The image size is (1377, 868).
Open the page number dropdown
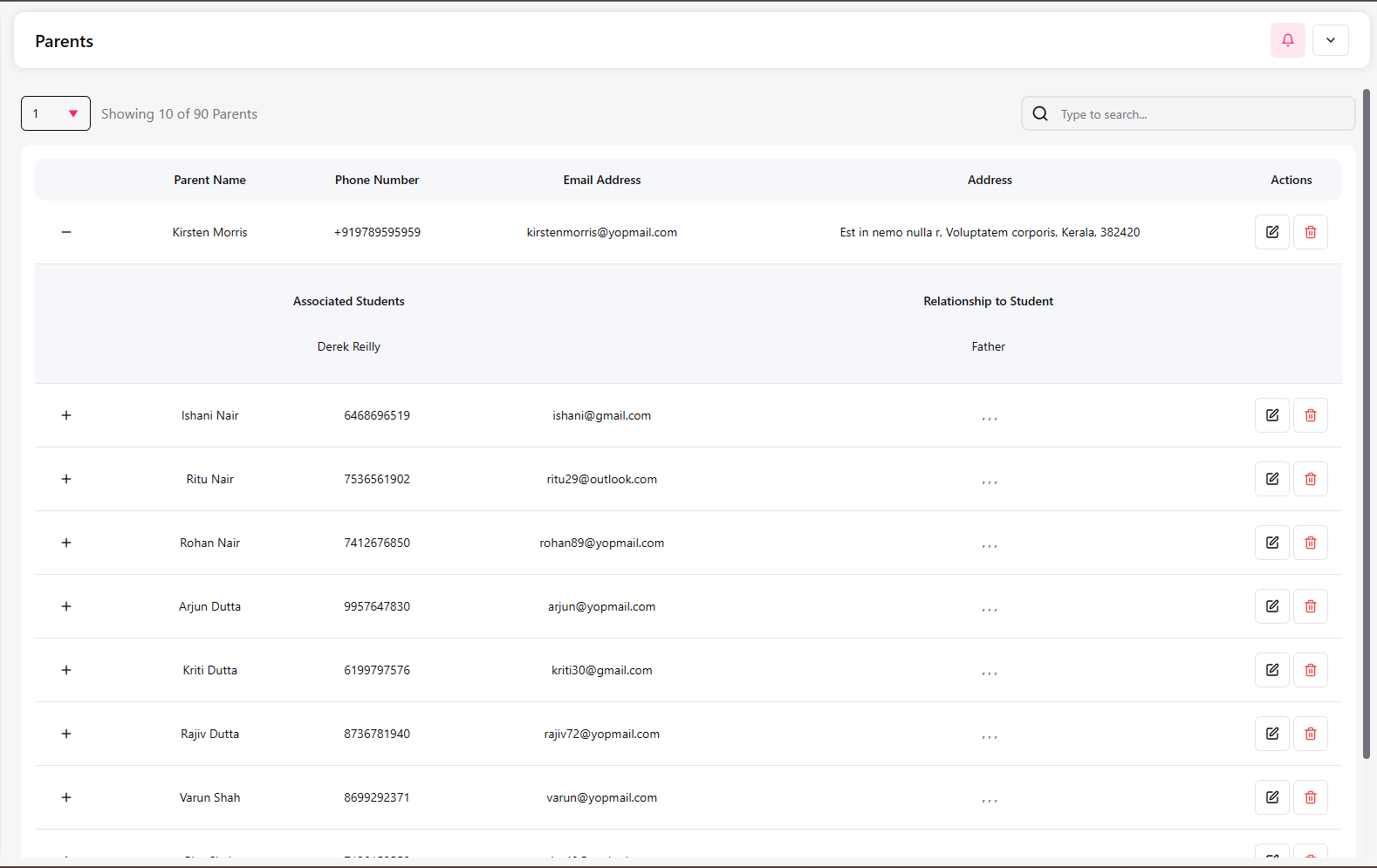click(x=56, y=113)
